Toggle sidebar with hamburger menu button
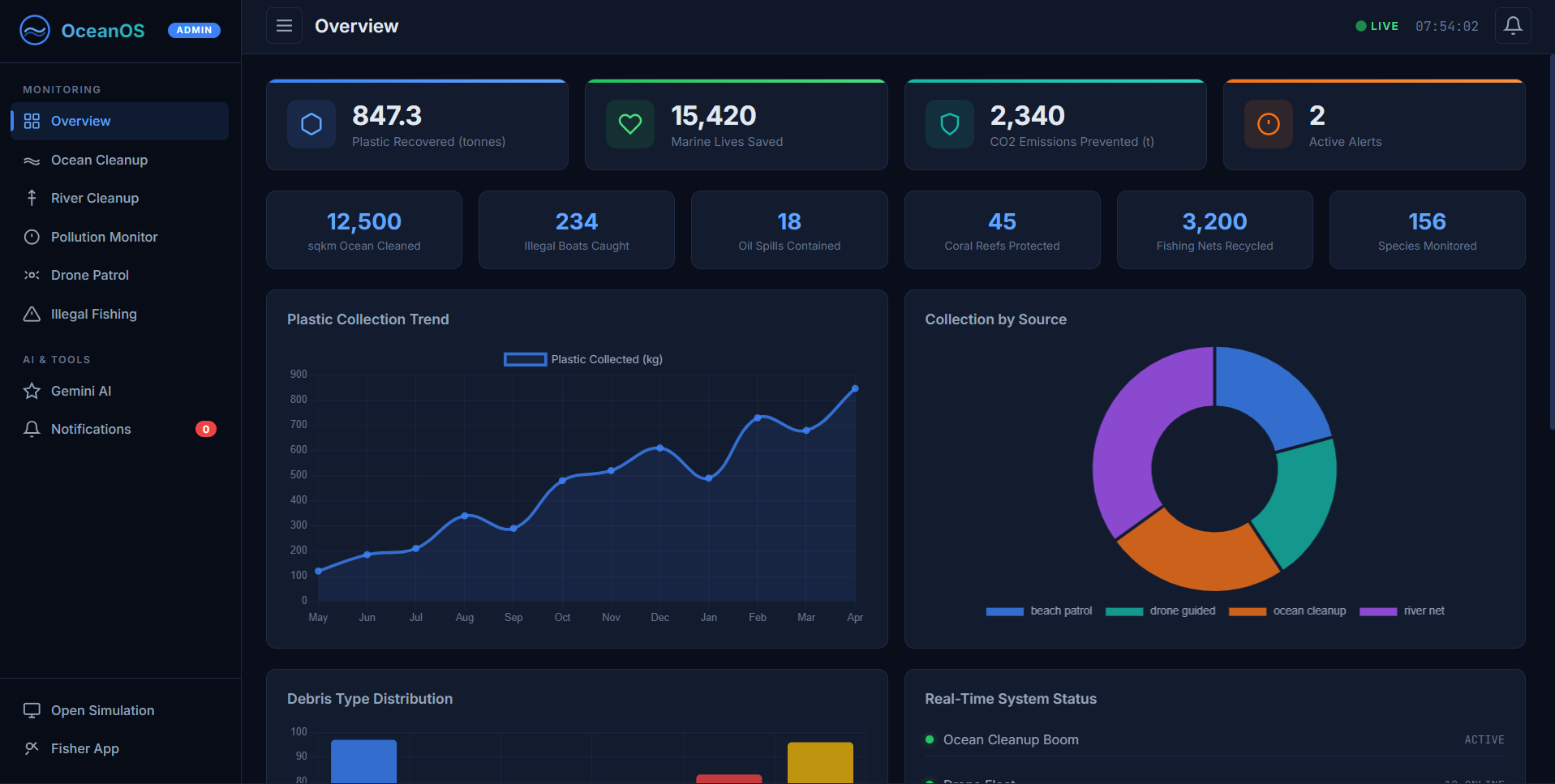Screen dimensions: 1555x784 tap(284, 26)
